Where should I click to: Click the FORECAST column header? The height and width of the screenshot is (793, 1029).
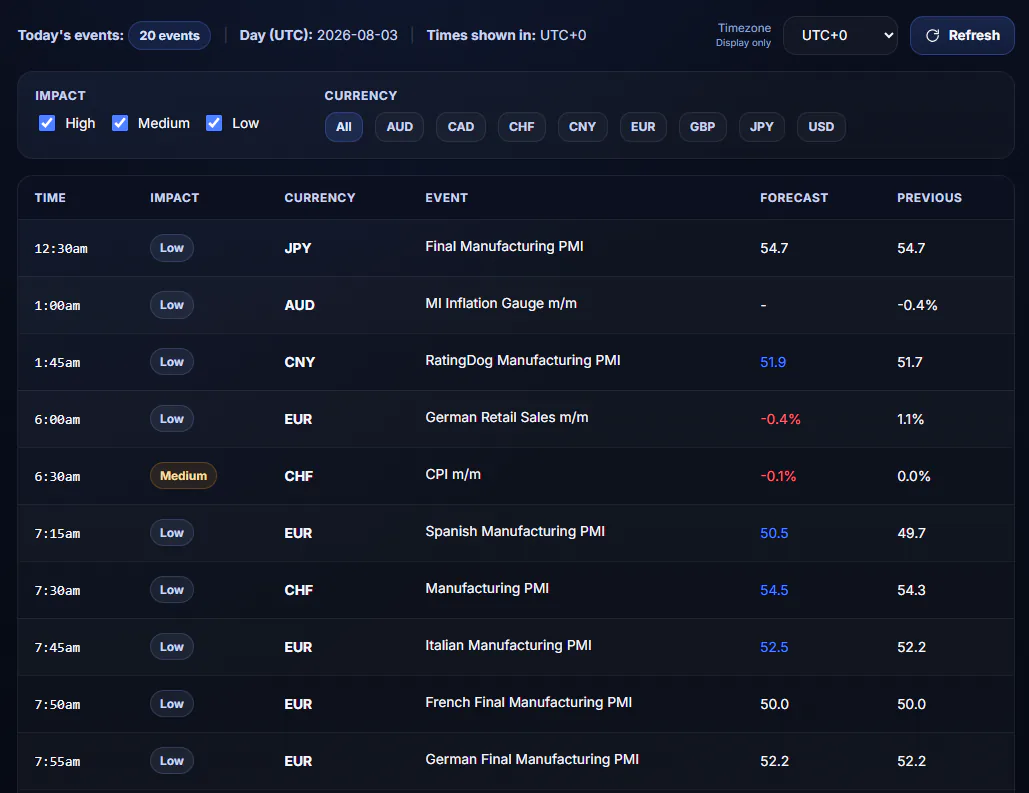tap(794, 198)
